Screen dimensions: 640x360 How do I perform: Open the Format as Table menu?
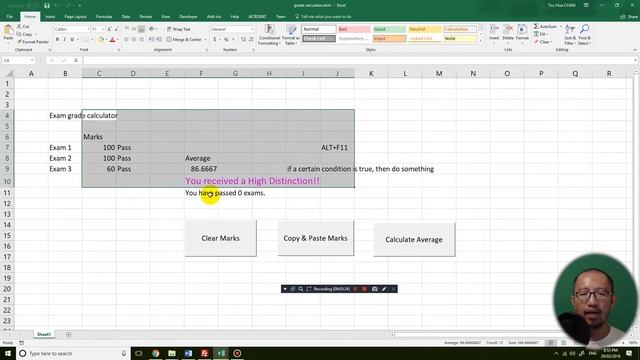[x=291, y=35]
